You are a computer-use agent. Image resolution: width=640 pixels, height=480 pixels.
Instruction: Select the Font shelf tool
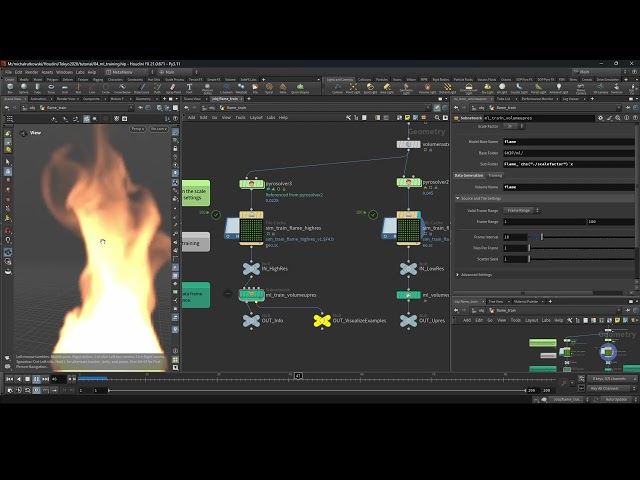pyautogui.click(x=189, y=88)
